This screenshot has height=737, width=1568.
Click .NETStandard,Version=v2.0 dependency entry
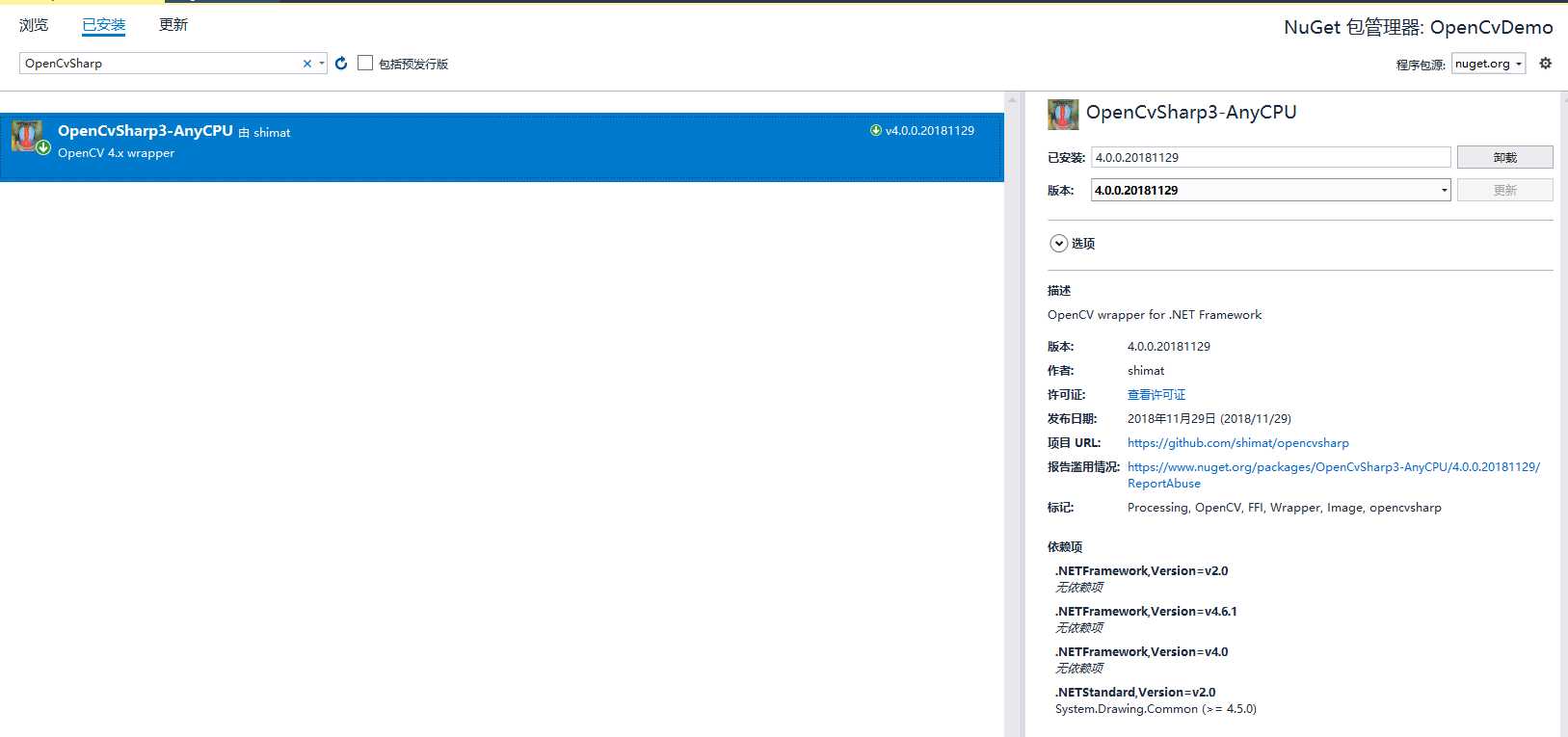pyautogui.click(x=1135, y=693)
